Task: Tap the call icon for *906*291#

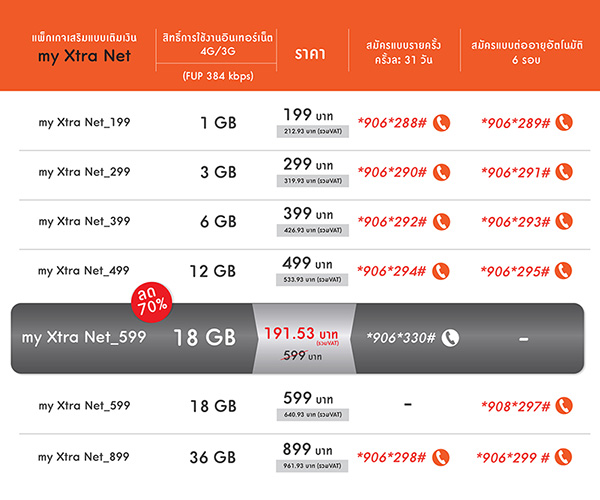Action: click(565, 172)
